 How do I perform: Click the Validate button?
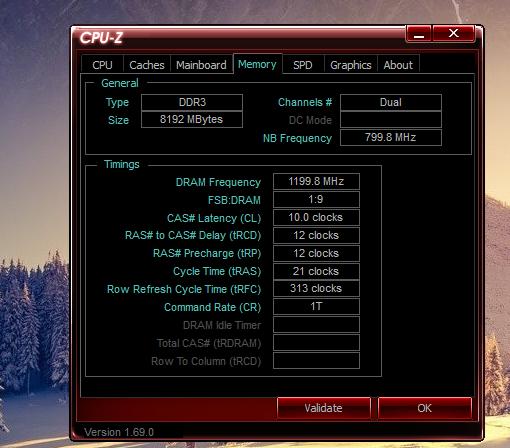[x=323, y=408]
